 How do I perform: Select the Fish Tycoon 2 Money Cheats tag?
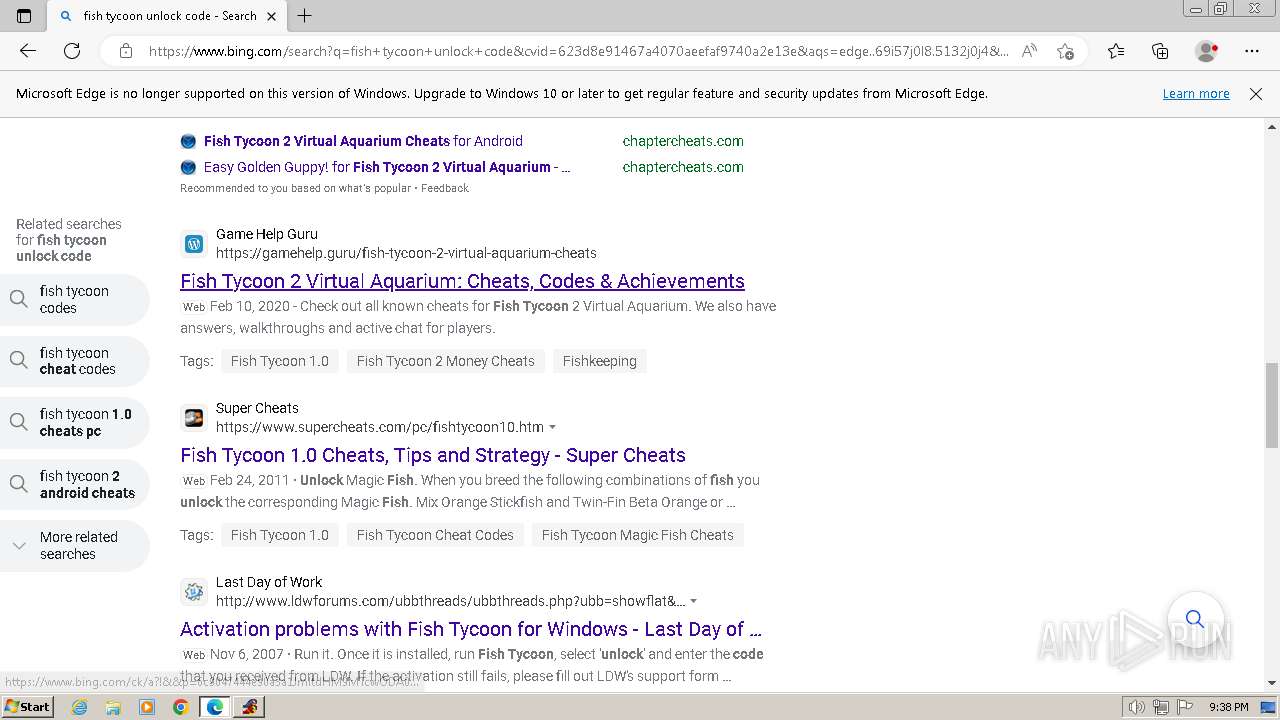tap(445, 361)
